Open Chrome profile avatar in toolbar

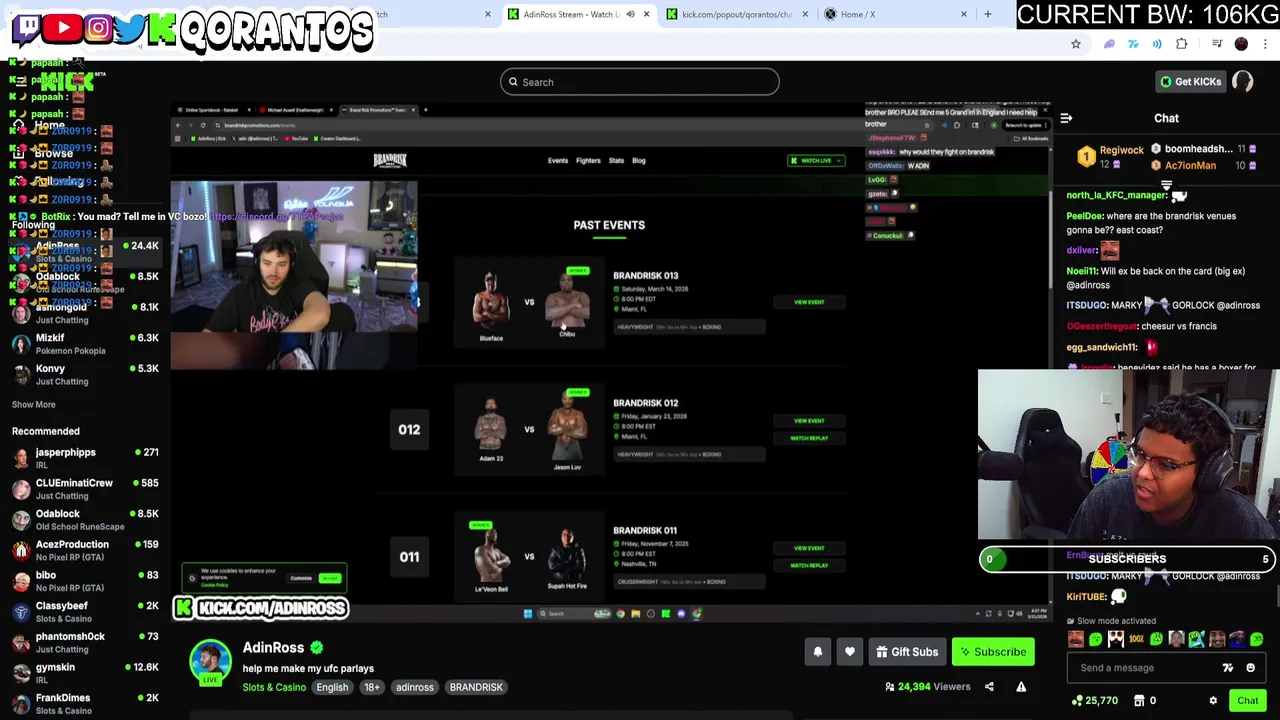(x=1241, y=44)
